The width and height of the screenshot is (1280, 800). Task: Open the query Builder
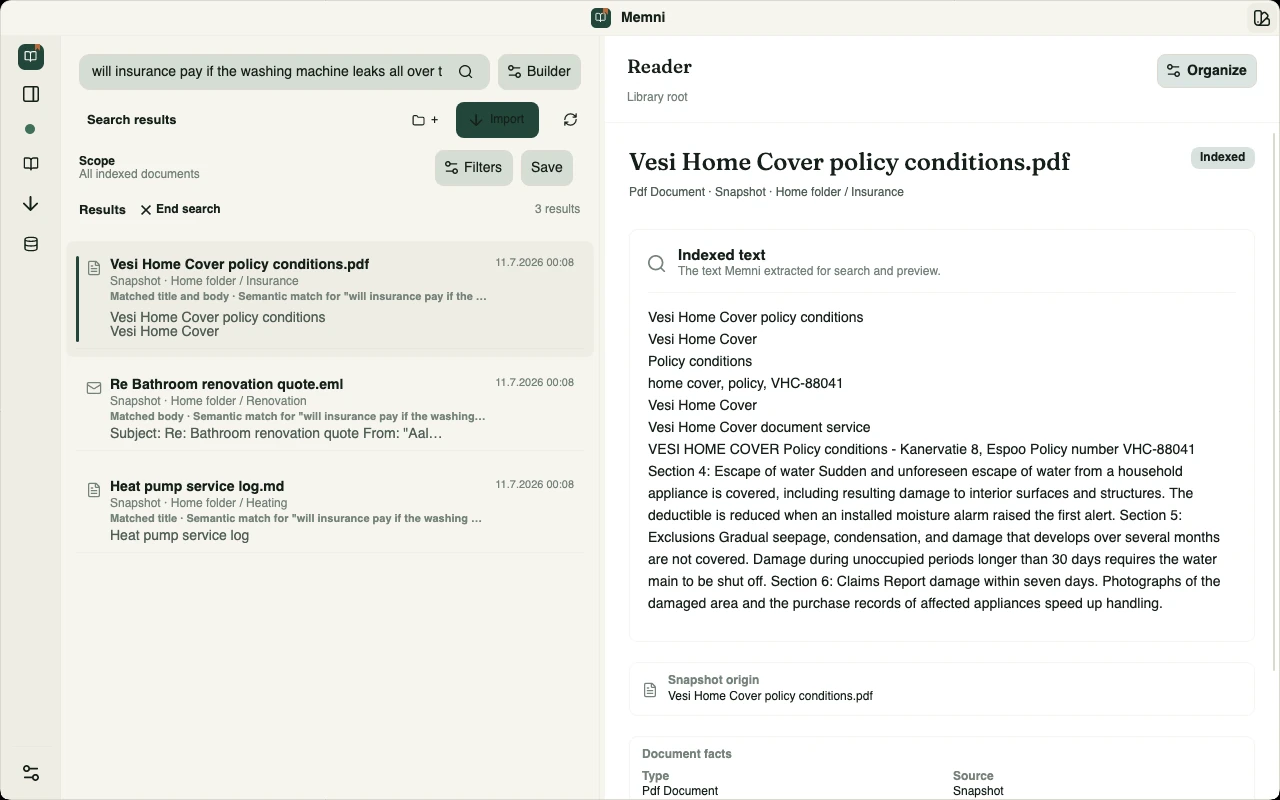(x=539, y=72)
